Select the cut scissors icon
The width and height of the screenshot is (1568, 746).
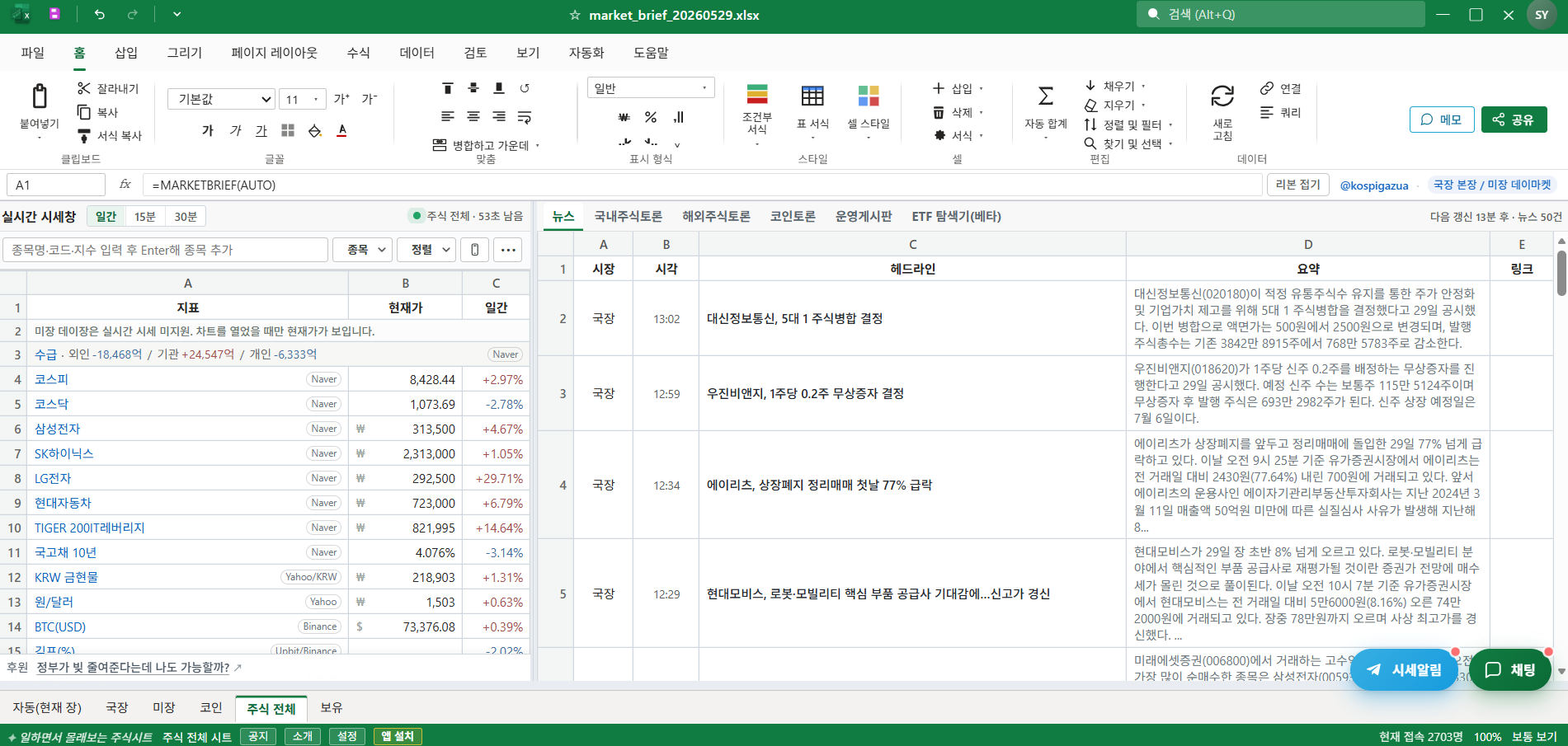pyautogui.click(x=83, y=88)
